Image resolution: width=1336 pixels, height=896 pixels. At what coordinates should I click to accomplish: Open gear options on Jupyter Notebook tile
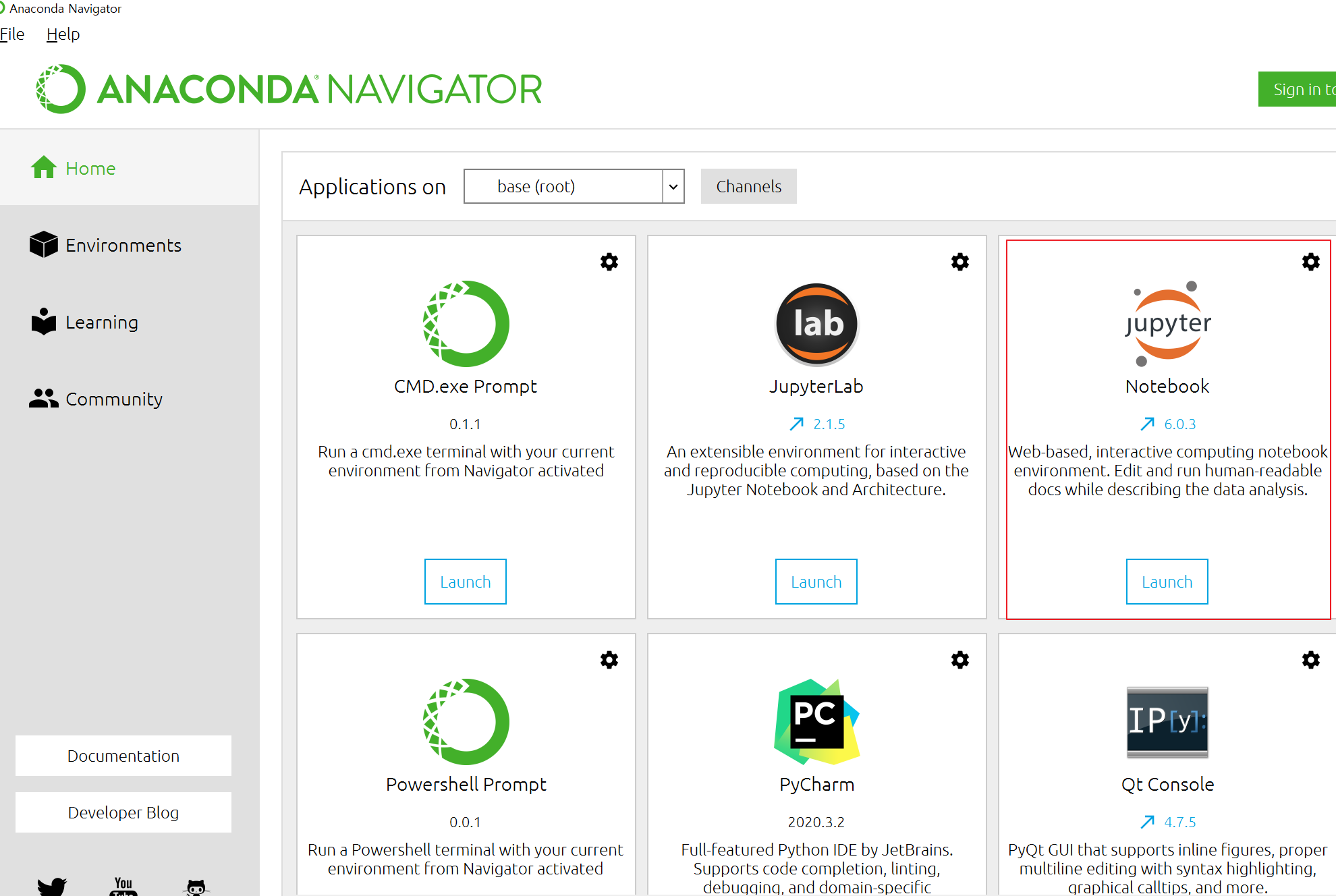pos(1310,262)
